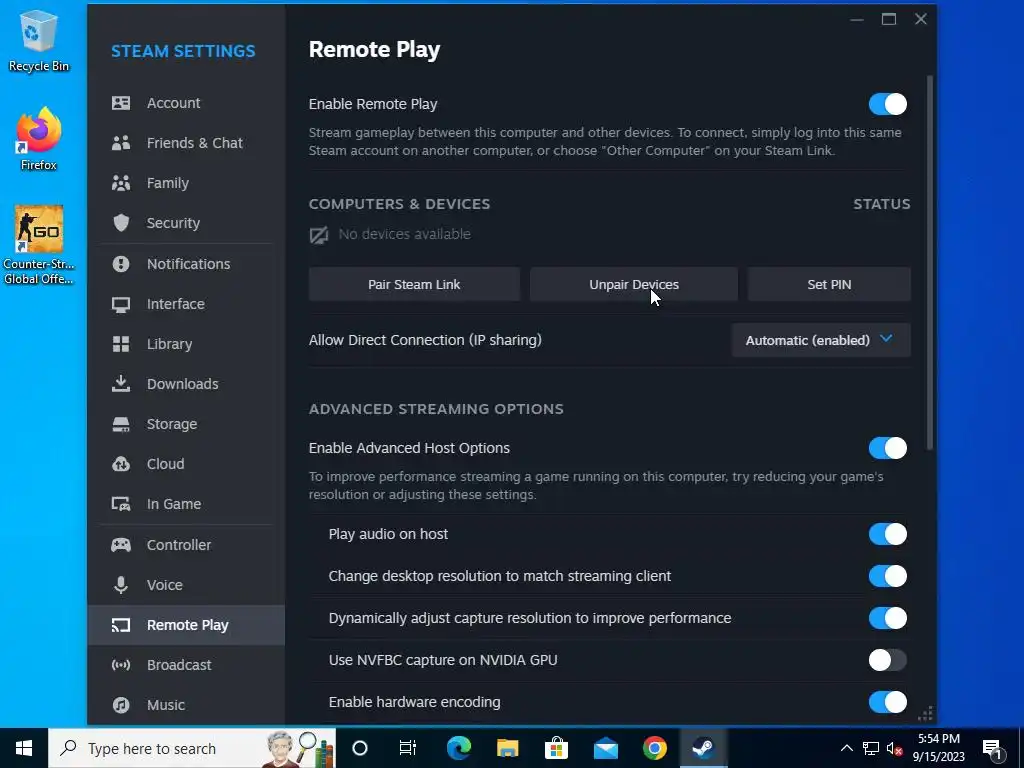1024x768 pixels.
Task: Click the Interface monitor icon
Action: pos(121,304)
